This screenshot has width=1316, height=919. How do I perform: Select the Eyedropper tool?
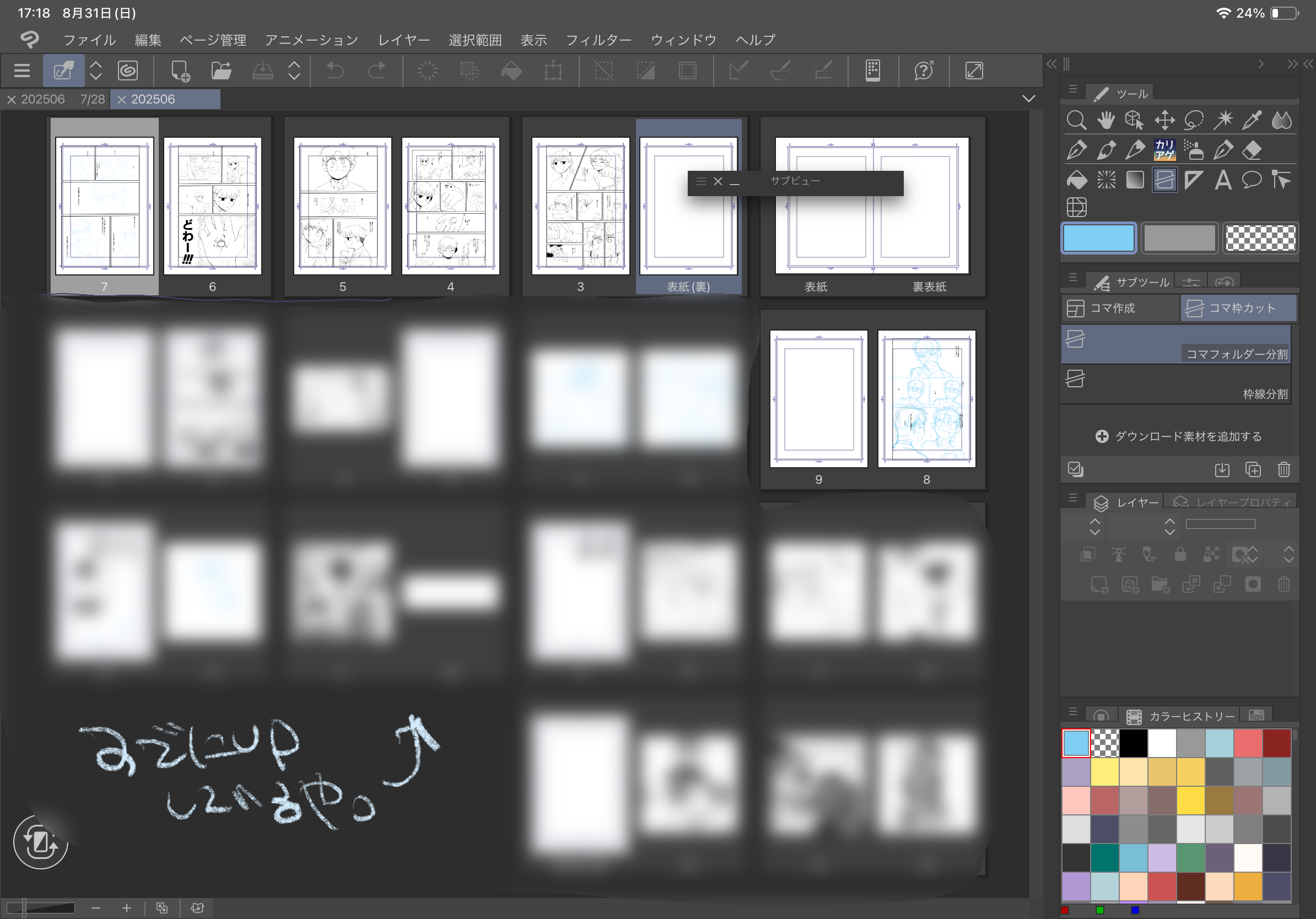click(x=1252, y=120)
